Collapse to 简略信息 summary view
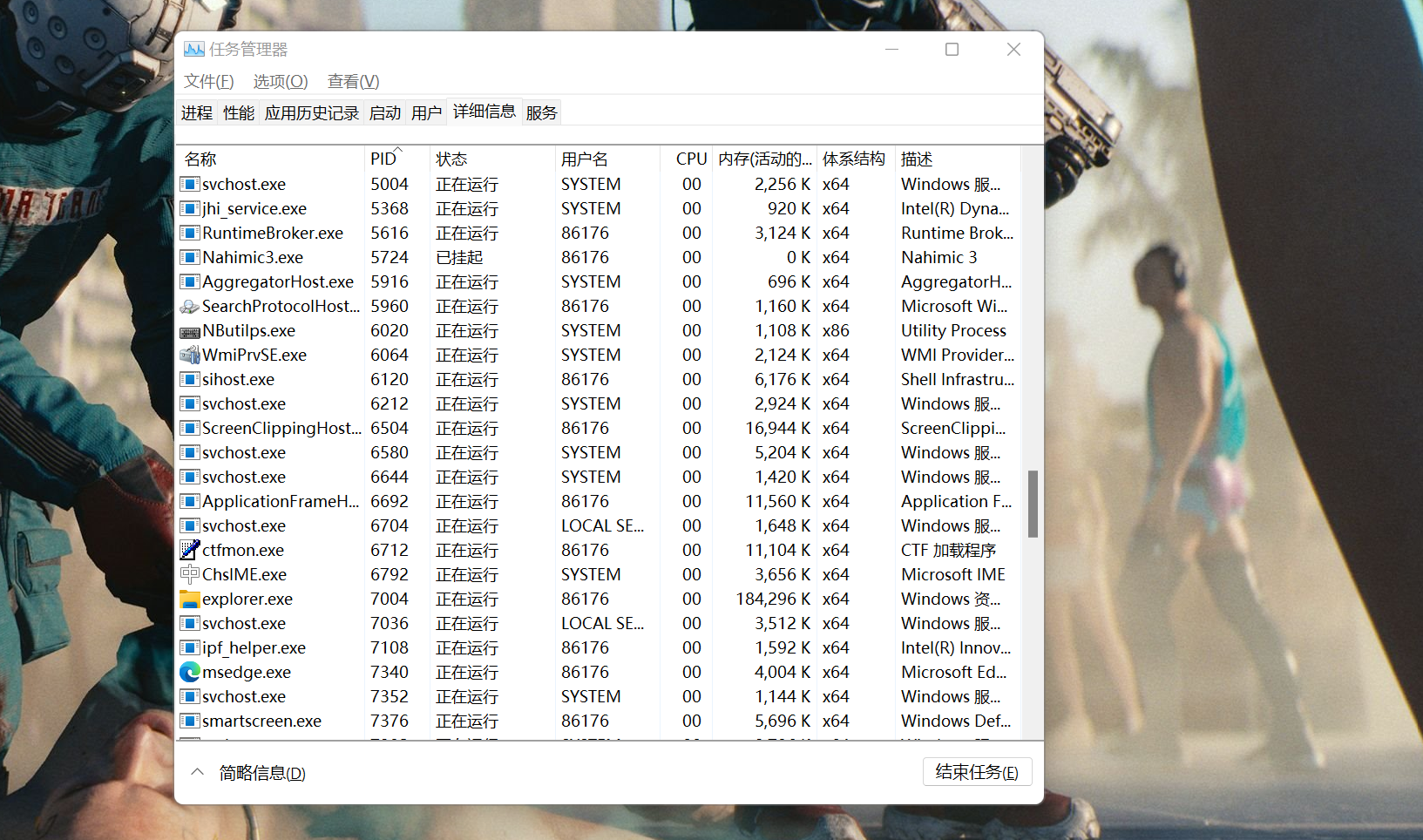This screenshot has height=840, width=1423. pos(261,773)
